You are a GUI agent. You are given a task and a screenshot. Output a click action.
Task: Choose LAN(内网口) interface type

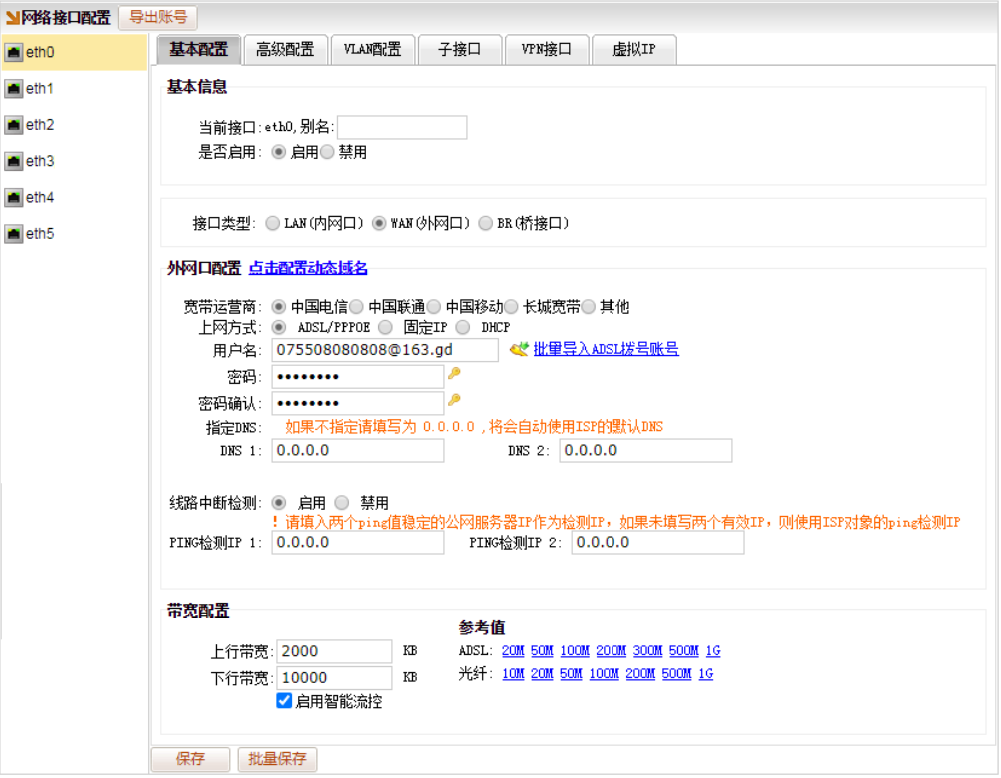point(273,223)
